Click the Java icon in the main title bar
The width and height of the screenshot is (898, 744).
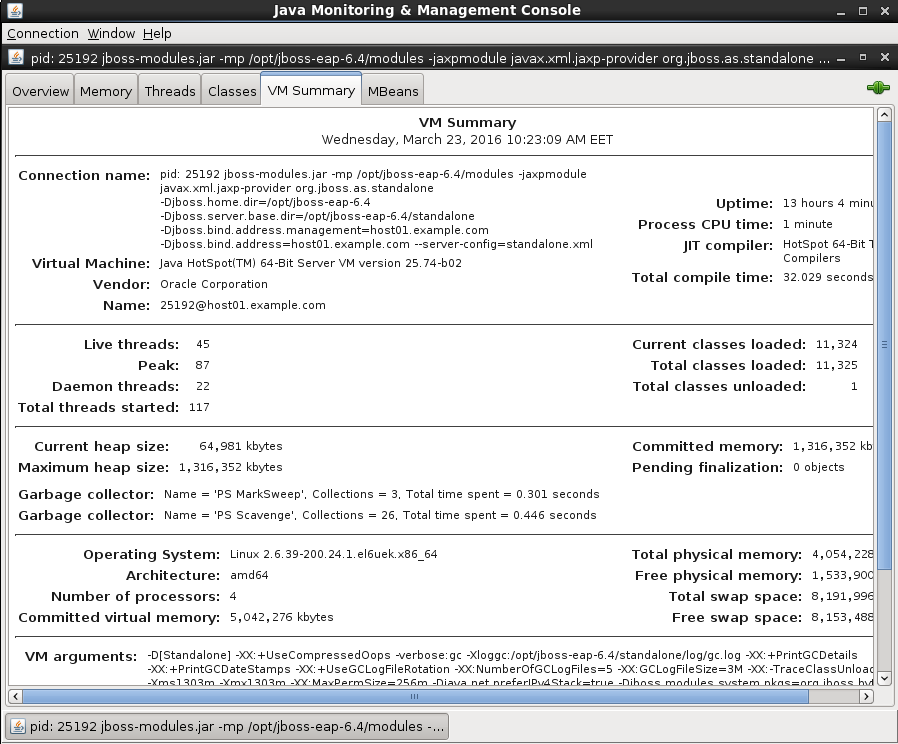click(15, 10)
